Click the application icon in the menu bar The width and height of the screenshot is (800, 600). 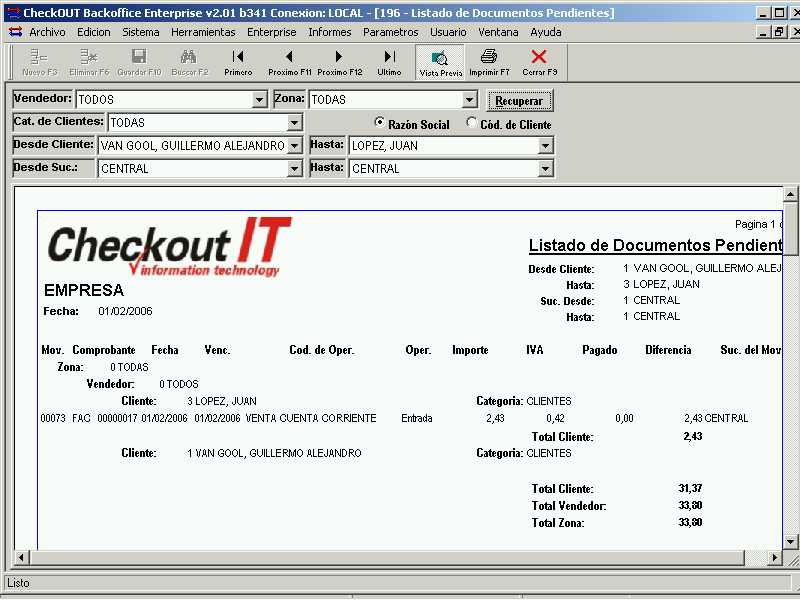coord(15,32)
